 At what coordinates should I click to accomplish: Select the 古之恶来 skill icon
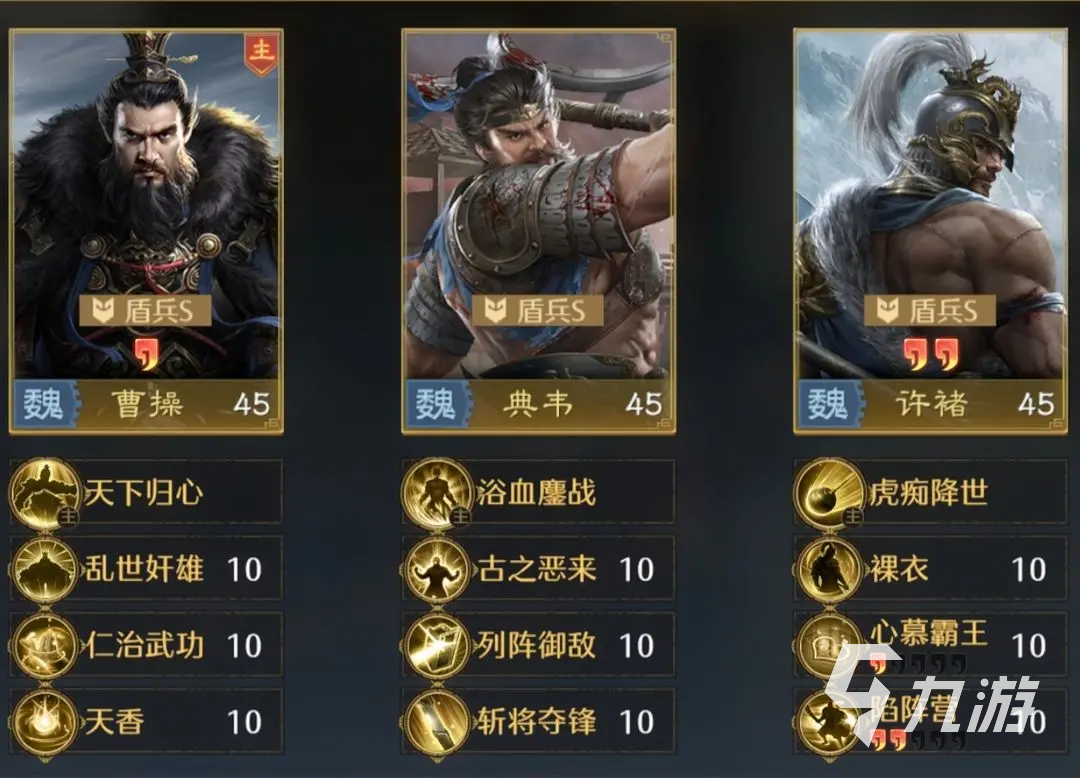[x=437, y=569]
